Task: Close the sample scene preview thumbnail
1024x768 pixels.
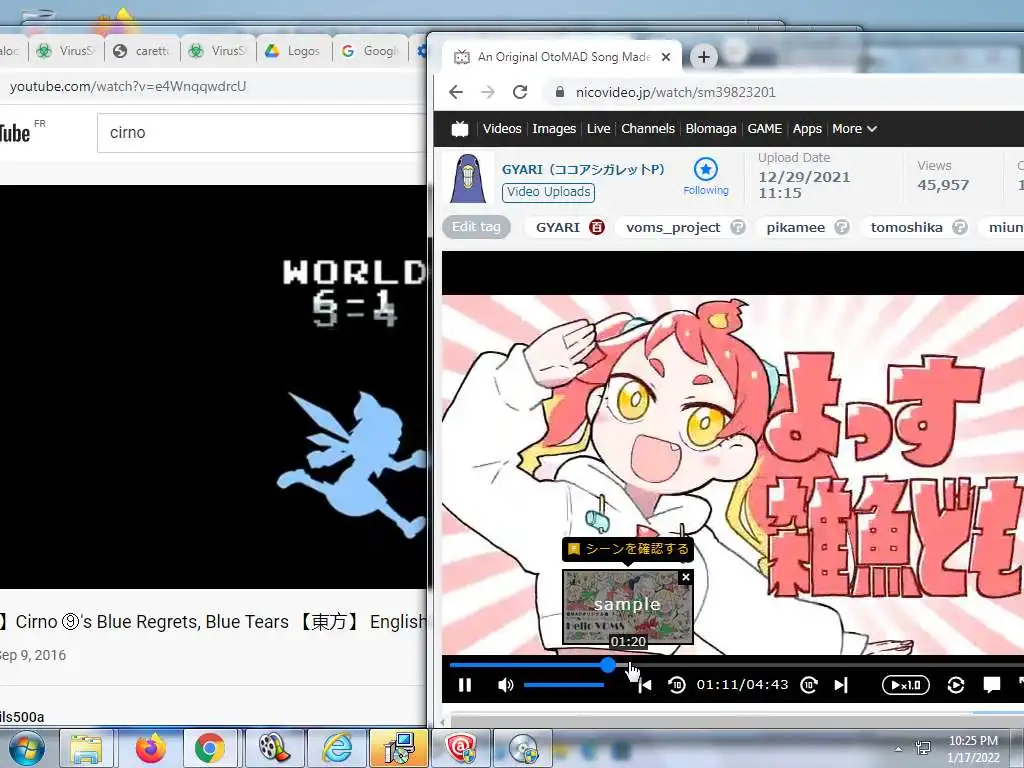Action: point(685,577)
